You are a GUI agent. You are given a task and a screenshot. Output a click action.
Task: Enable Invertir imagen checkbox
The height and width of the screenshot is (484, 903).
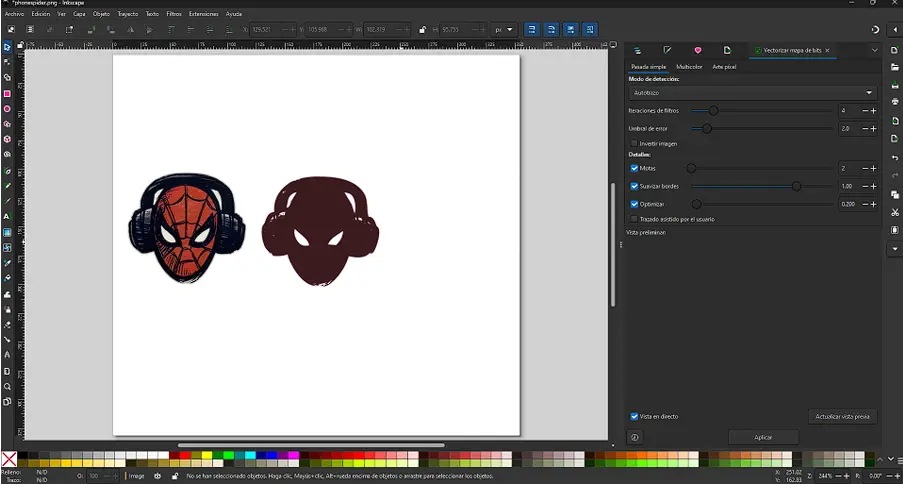[x=634, y=143]
